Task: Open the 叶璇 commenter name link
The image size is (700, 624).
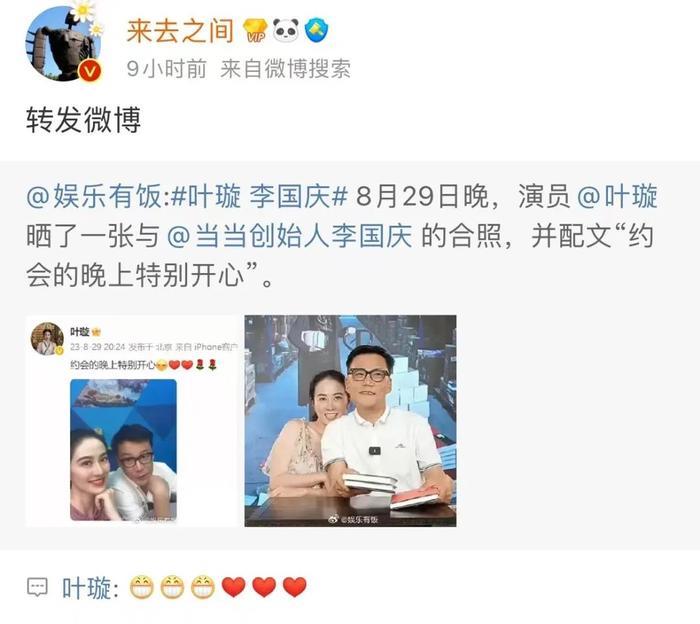Action: (x=87, y=587)
